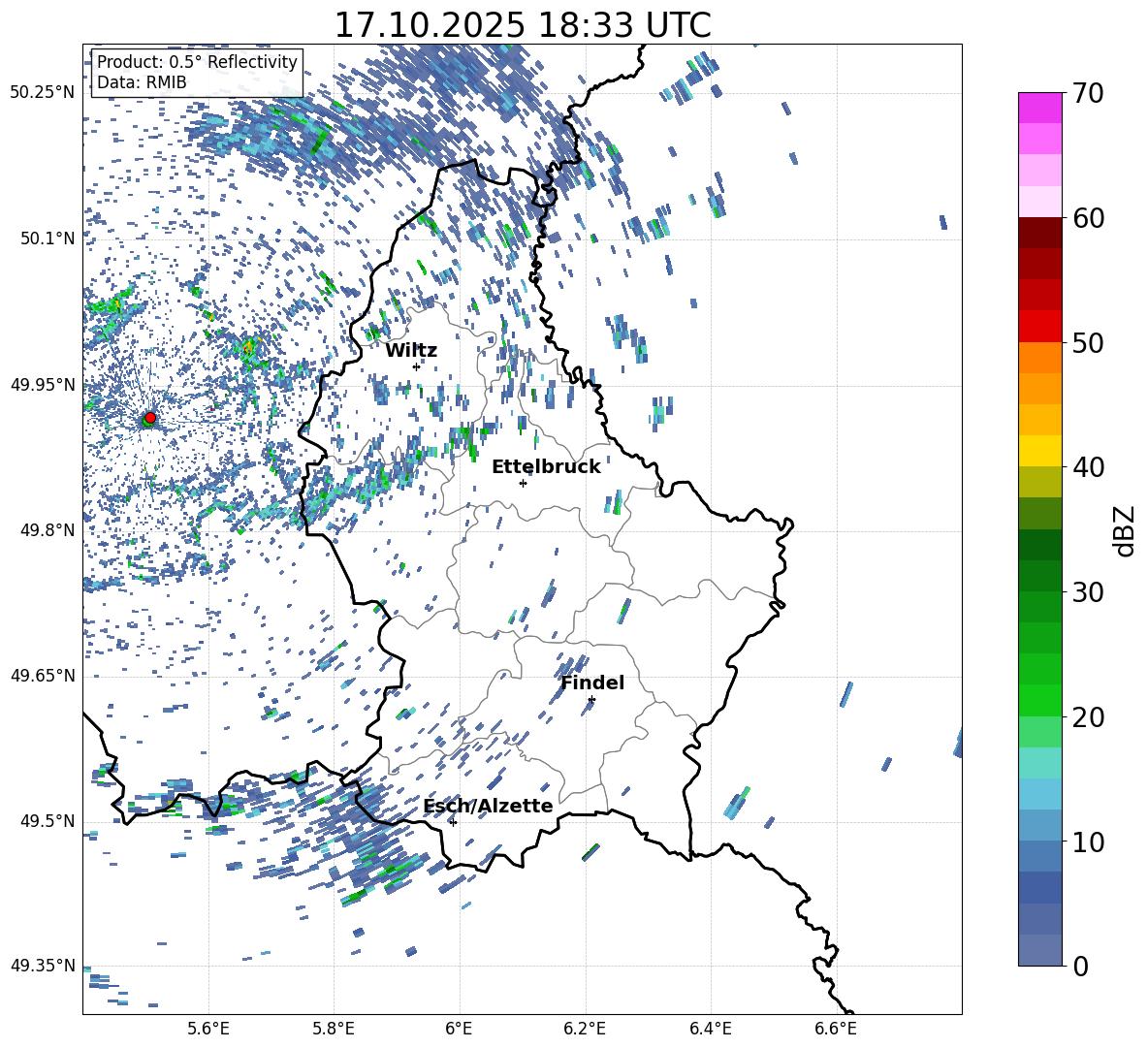The width and height of the screenshot is (1148, 1048).
Task: Click the 0 tick label on colorbar
Action: (x=1080, y=966)
